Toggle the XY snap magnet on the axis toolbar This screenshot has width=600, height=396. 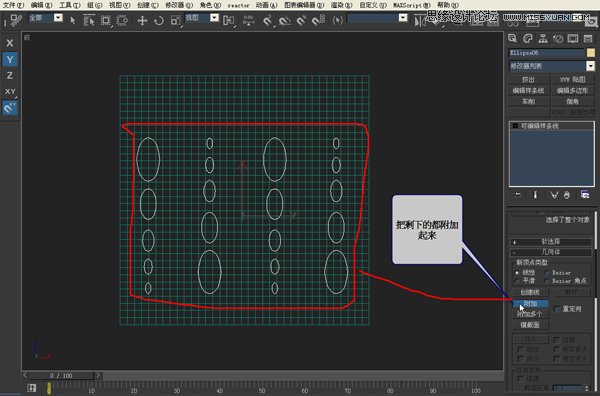(10, 108)
